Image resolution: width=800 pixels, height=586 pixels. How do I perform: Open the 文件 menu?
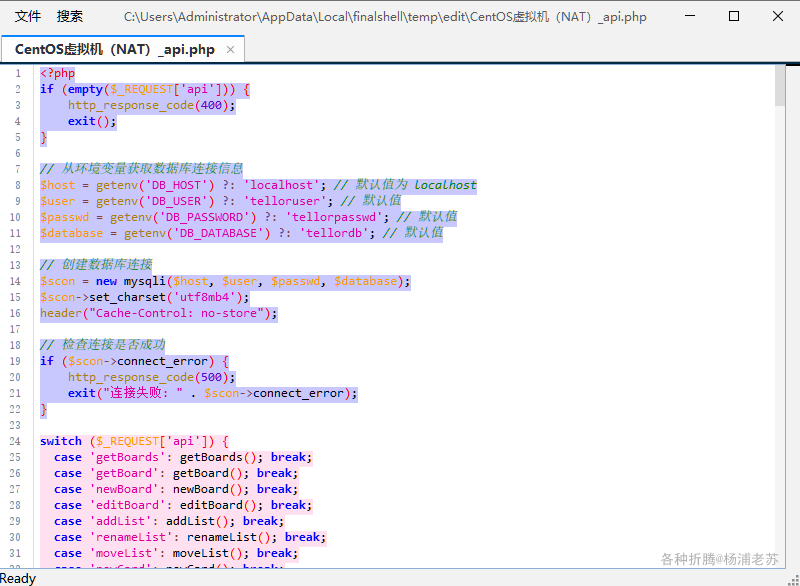(28, 16)
